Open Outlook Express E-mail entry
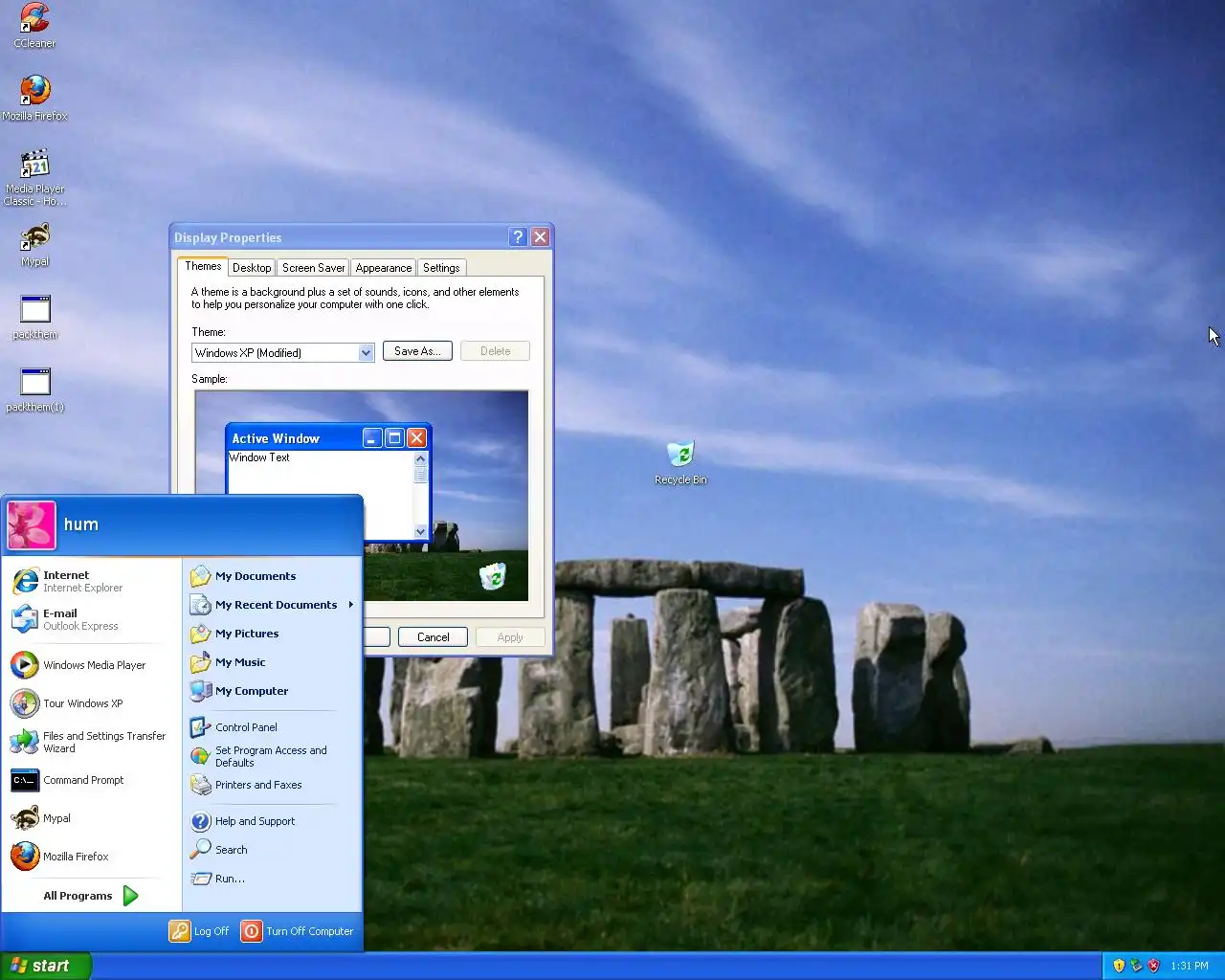Viewport: 1225px width, 980px height. (x=92, y=619)
